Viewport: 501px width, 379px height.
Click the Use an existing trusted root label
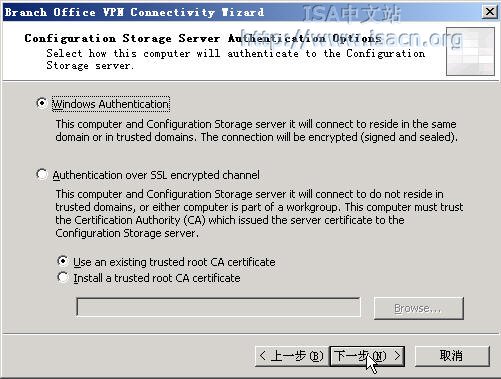174,262
